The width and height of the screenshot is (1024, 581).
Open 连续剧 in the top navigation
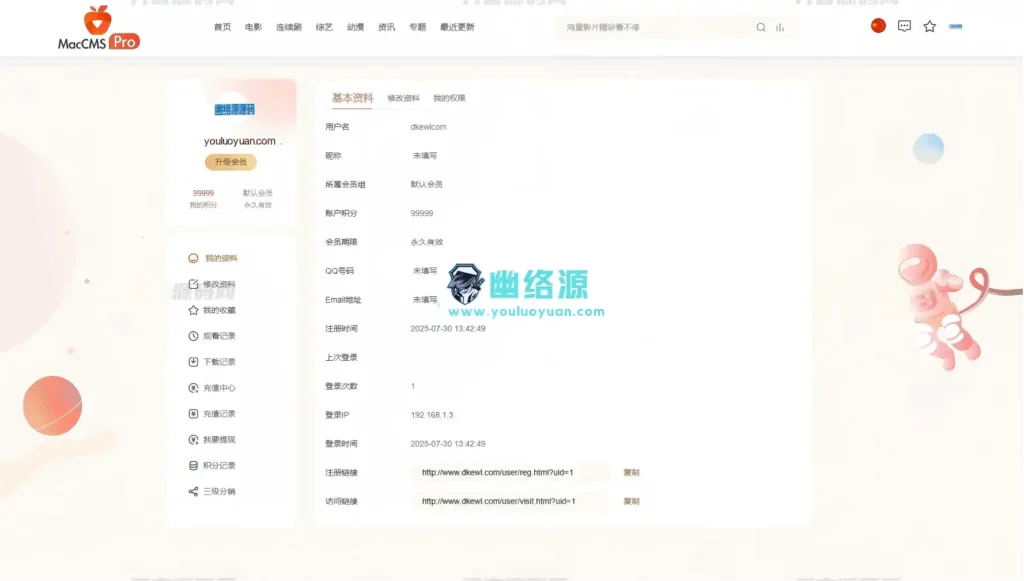click(x=289, y=27)
